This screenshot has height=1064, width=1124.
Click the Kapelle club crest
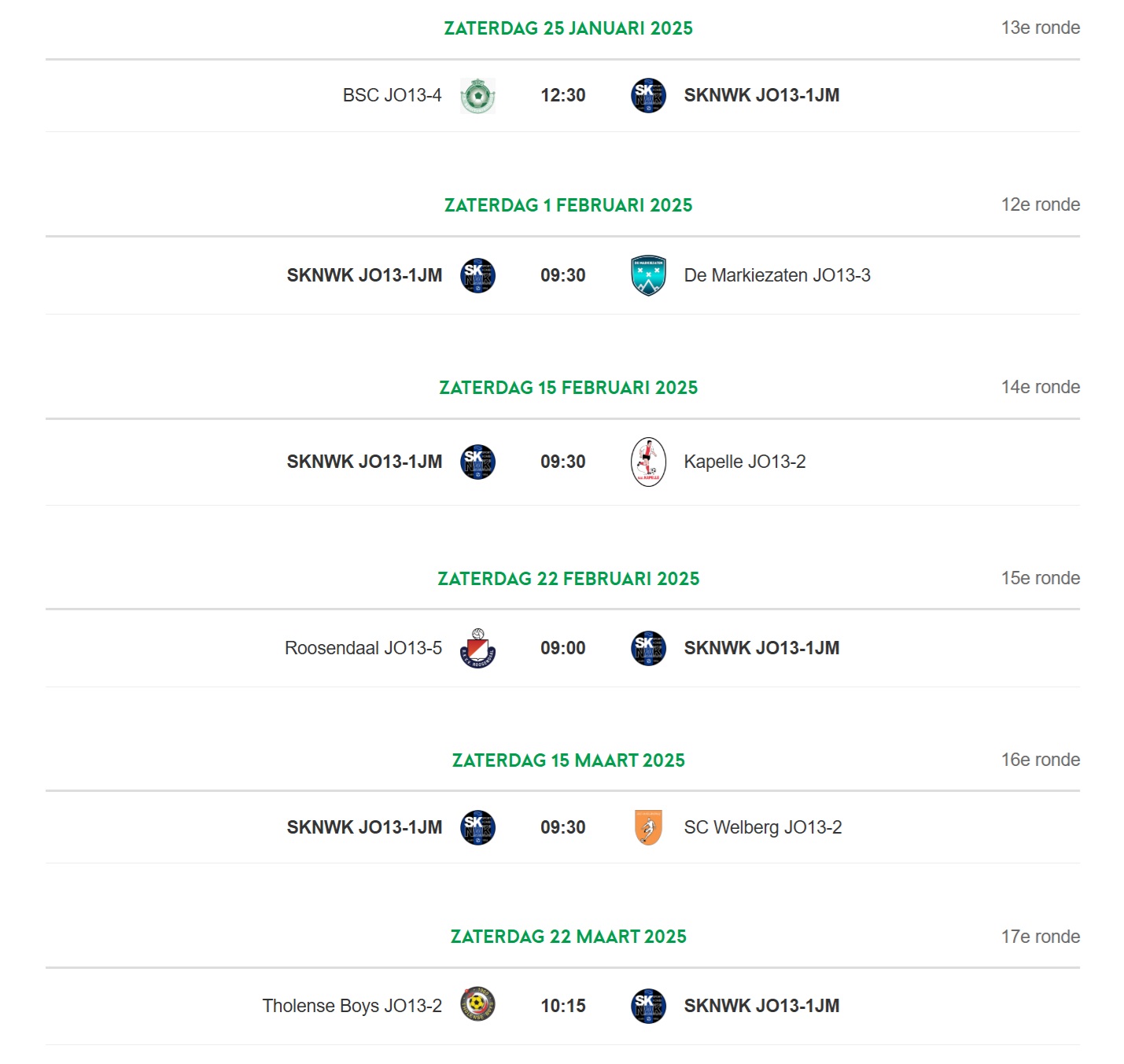click(649, 462)
